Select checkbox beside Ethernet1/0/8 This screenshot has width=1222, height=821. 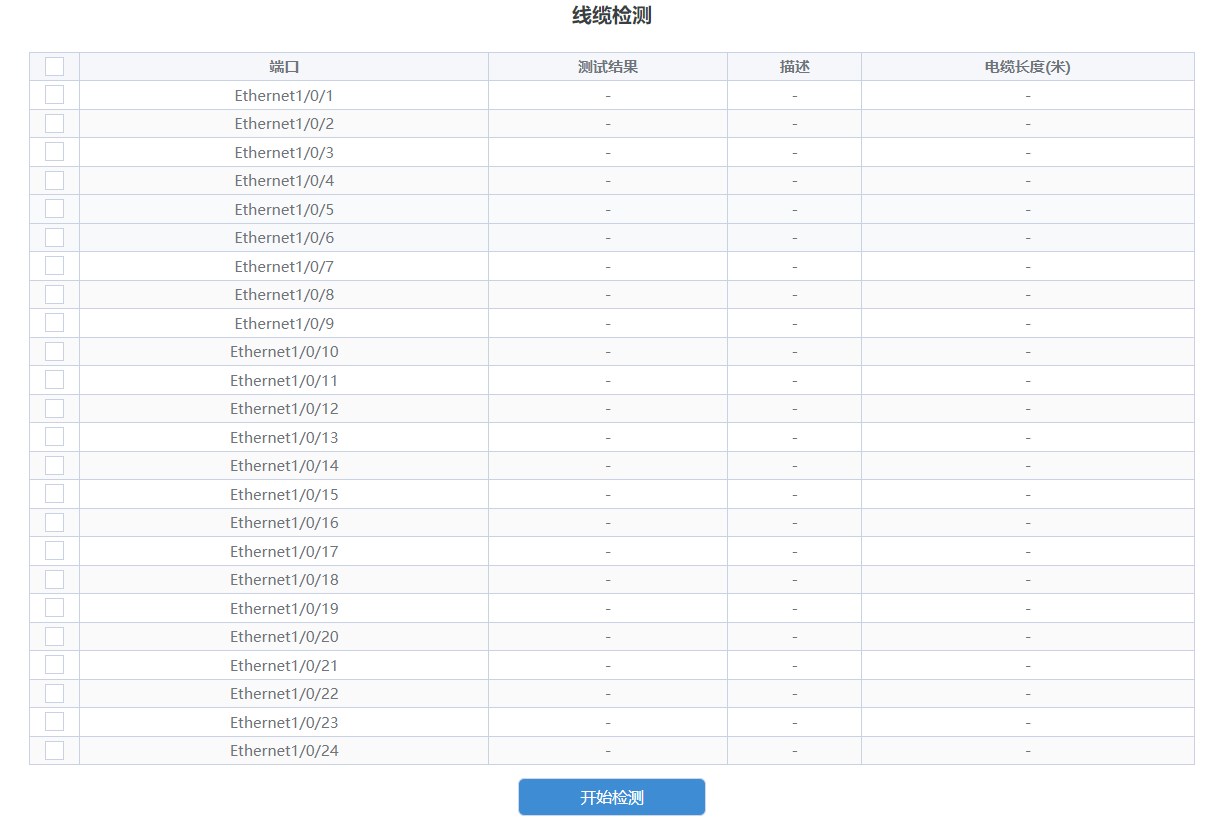54,294
